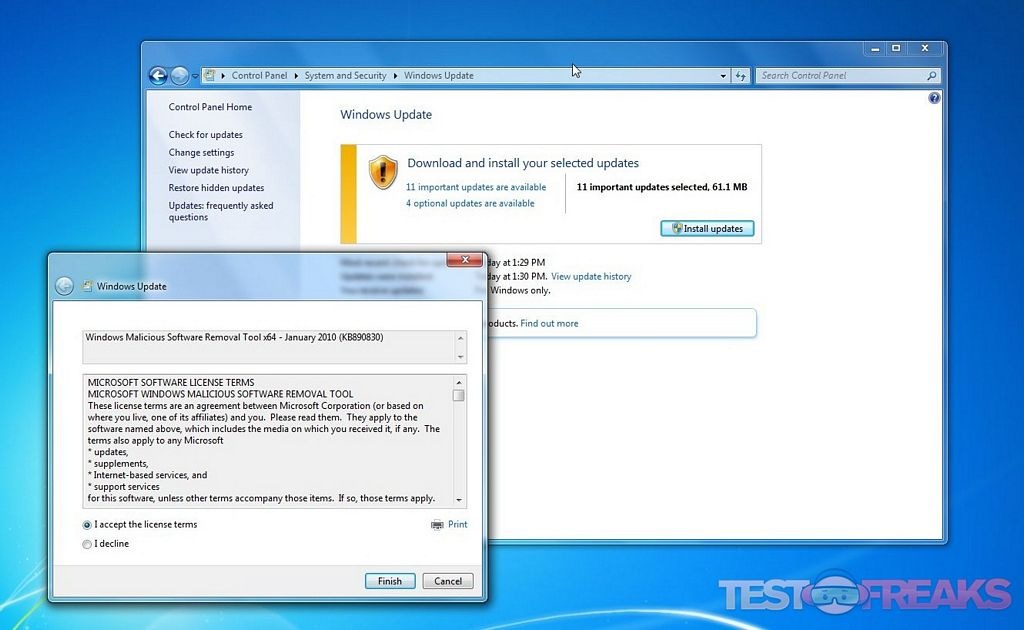
Task: Open the Find out more link
Action: pos(549,323)
